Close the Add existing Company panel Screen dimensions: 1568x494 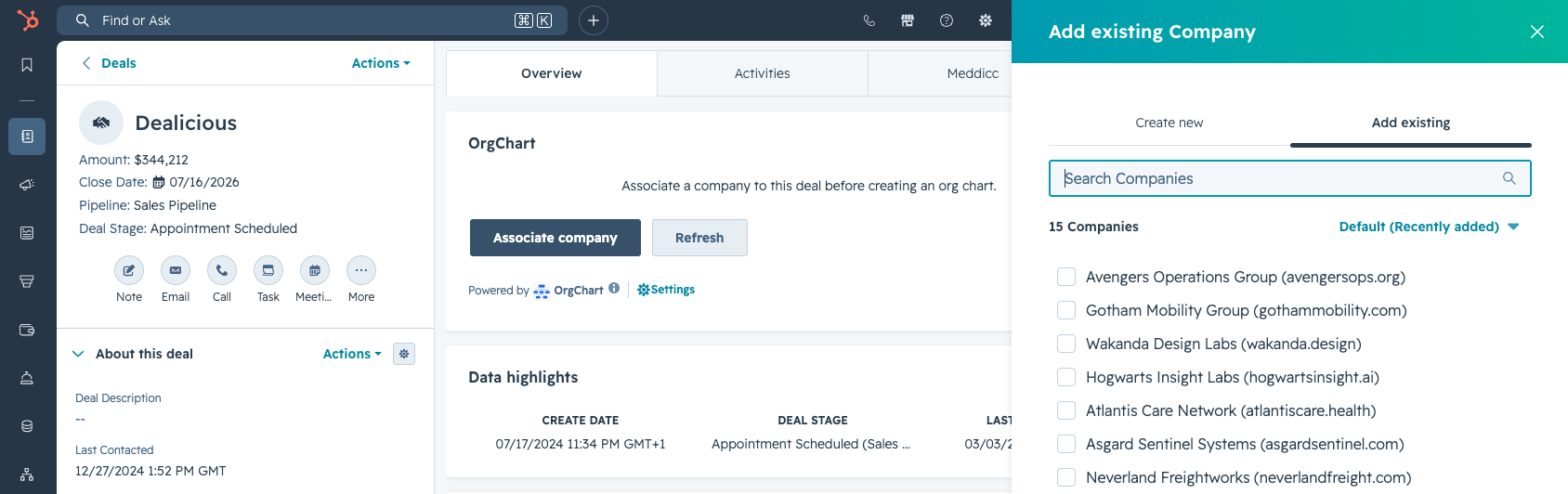(1537, 32)
